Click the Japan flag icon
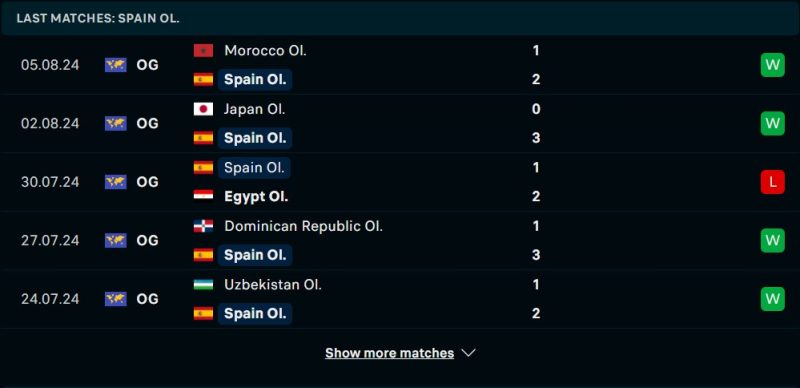The image size is (800, 388). pos(203,109)
